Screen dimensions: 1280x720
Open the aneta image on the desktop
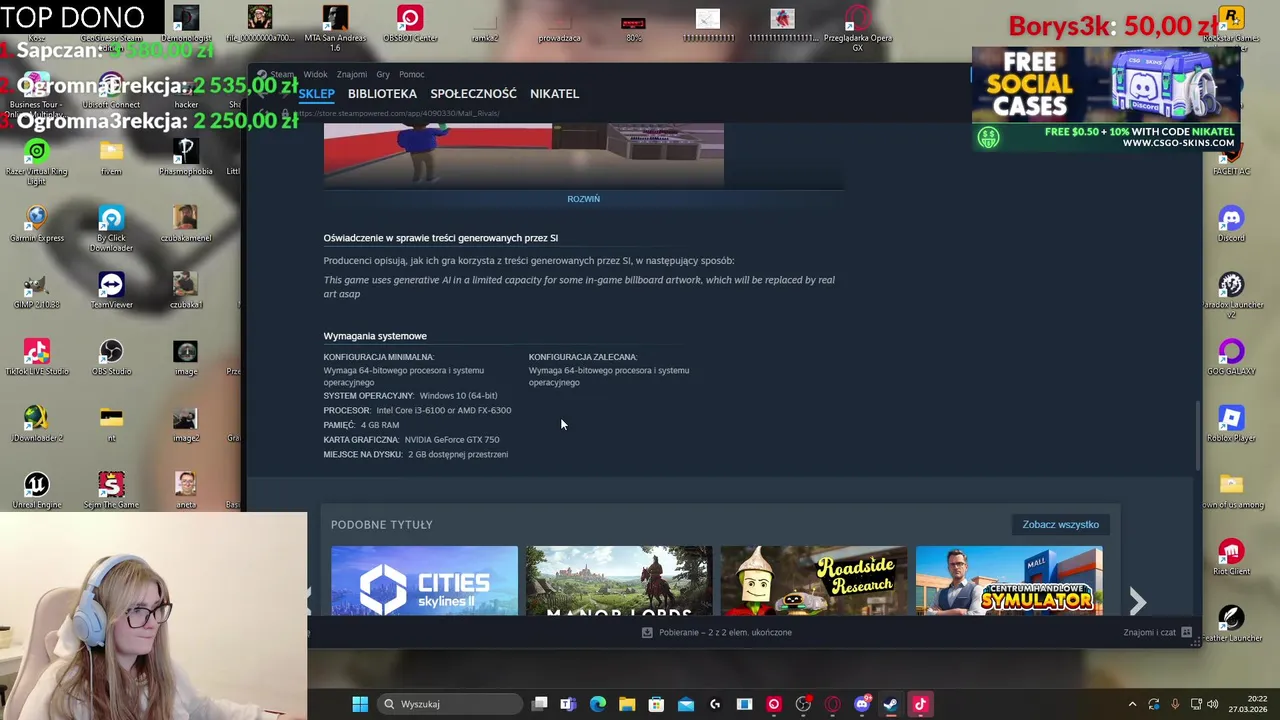pos(185,491)
